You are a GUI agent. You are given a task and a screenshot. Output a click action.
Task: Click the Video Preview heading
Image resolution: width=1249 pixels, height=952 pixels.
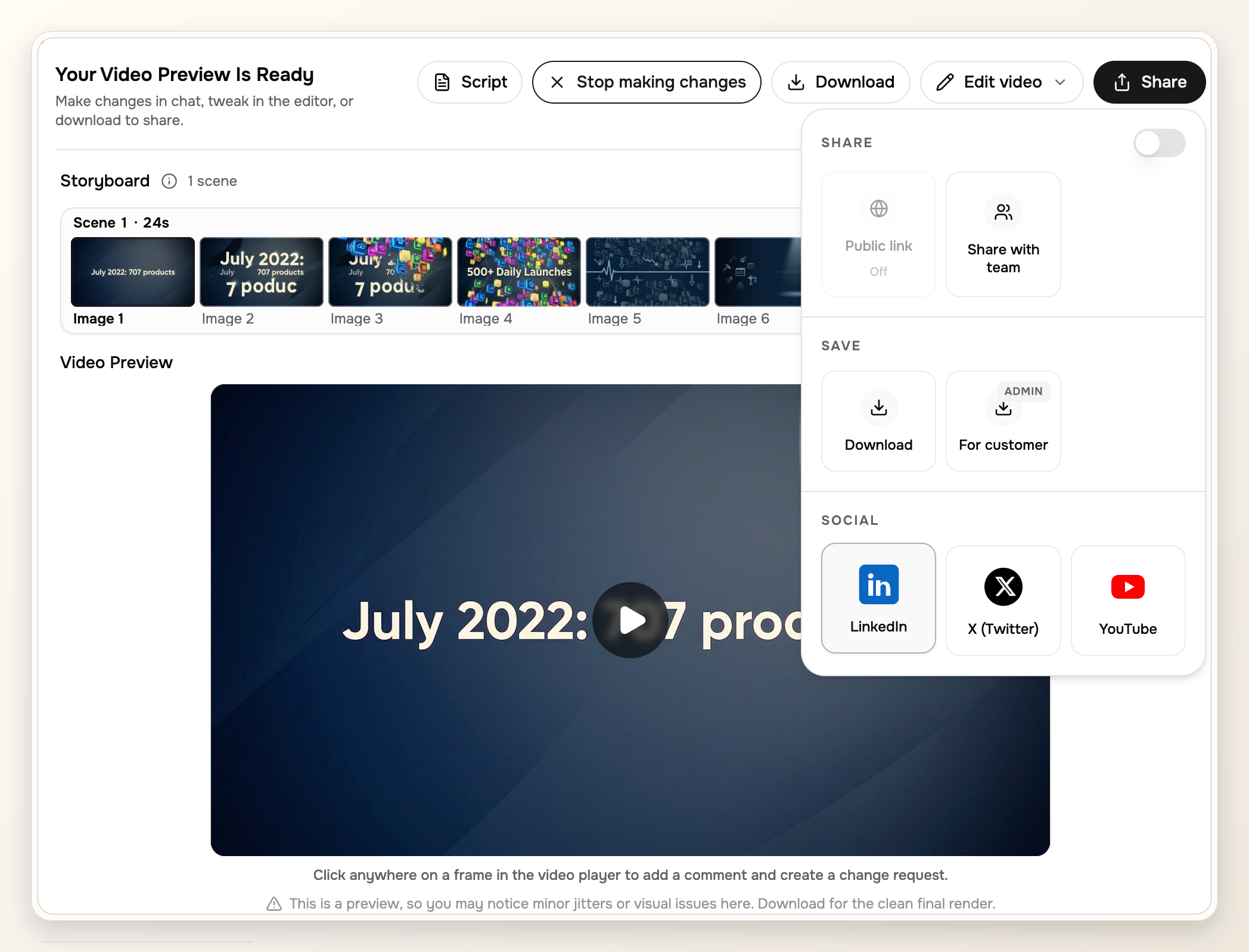click(116, 362)
